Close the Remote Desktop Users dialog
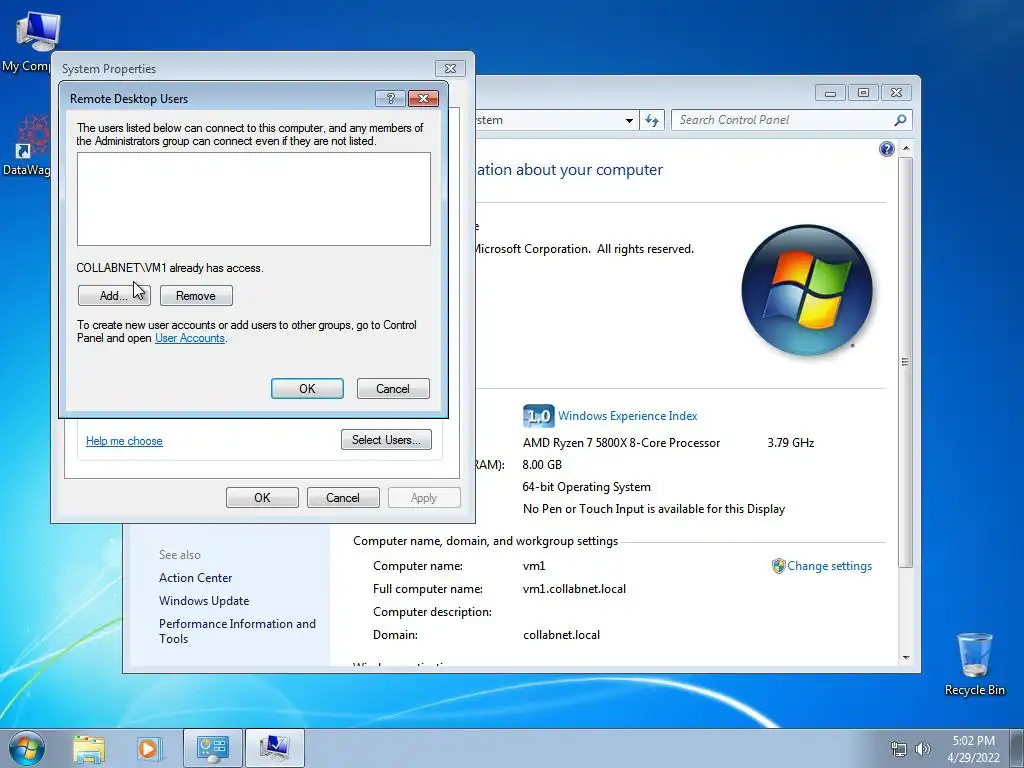 click(423, 99)
